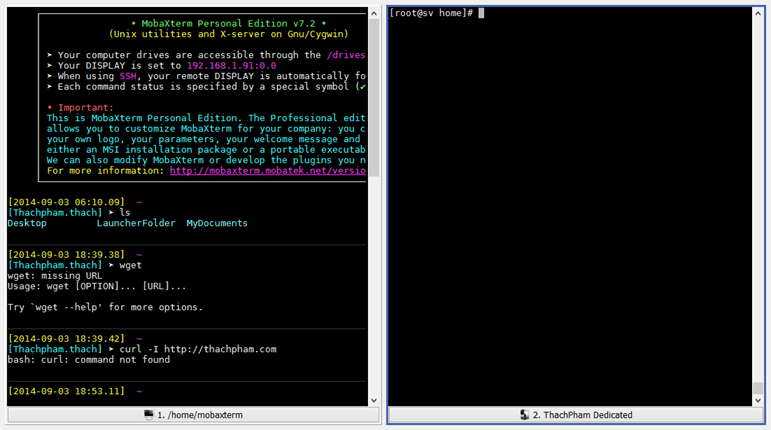Click the magenta 'SSH' word in banner
Viewport: 771px width, 430px height.
pos(128,76)
